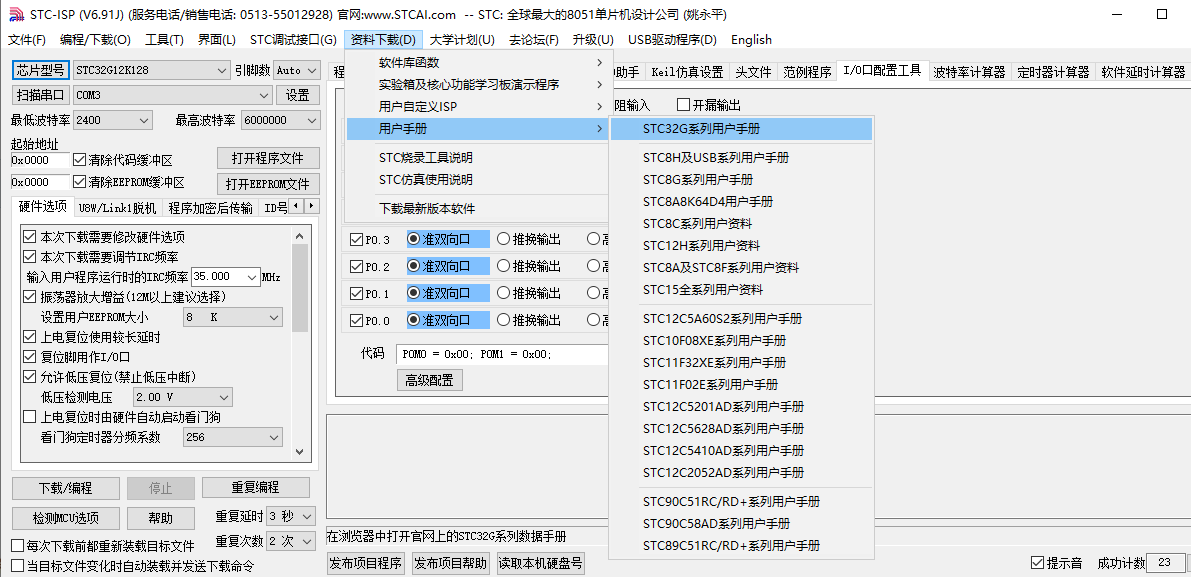This screenshot has width=1191, height=577.
Task: Click the 硬件选项 vertical scrollbar thumb
Action: (x=299, y=288)
